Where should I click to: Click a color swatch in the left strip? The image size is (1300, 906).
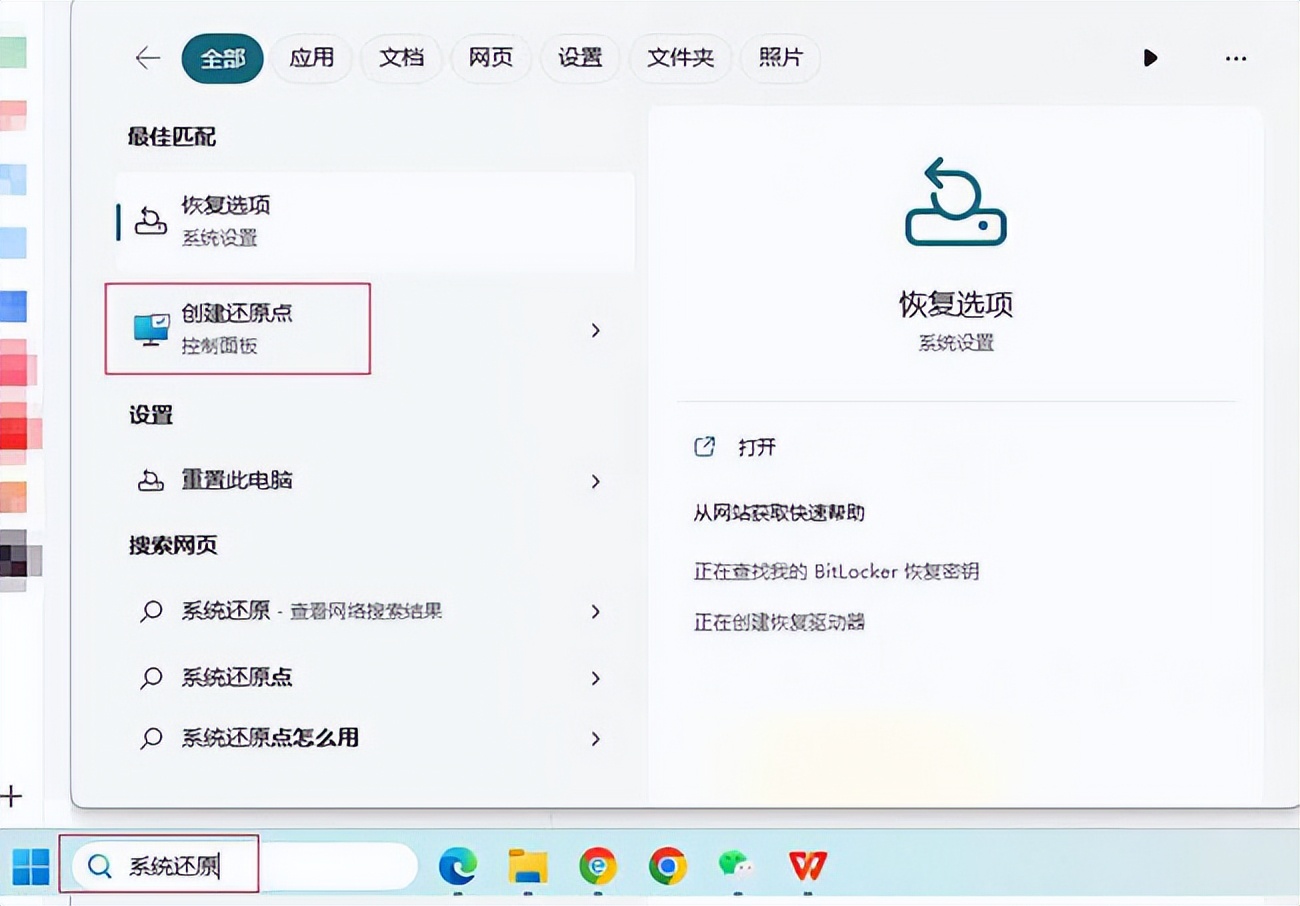15,308
